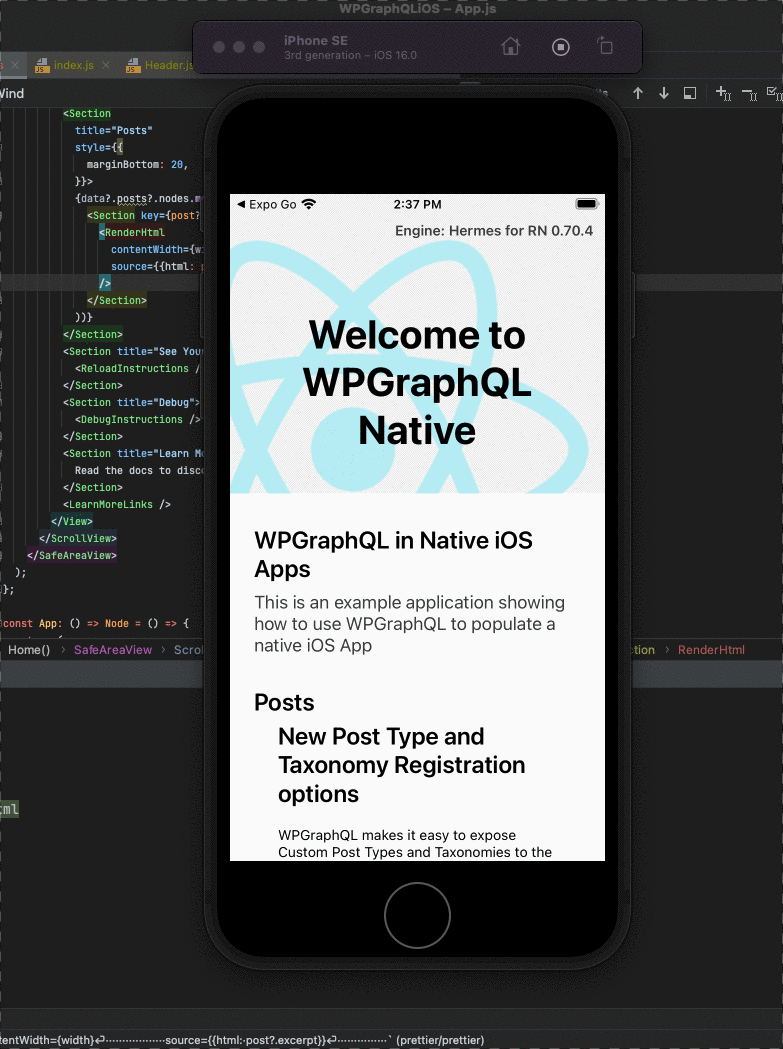Close the index.js editor tab
The image size is (783, 1049).
[106, 65]
